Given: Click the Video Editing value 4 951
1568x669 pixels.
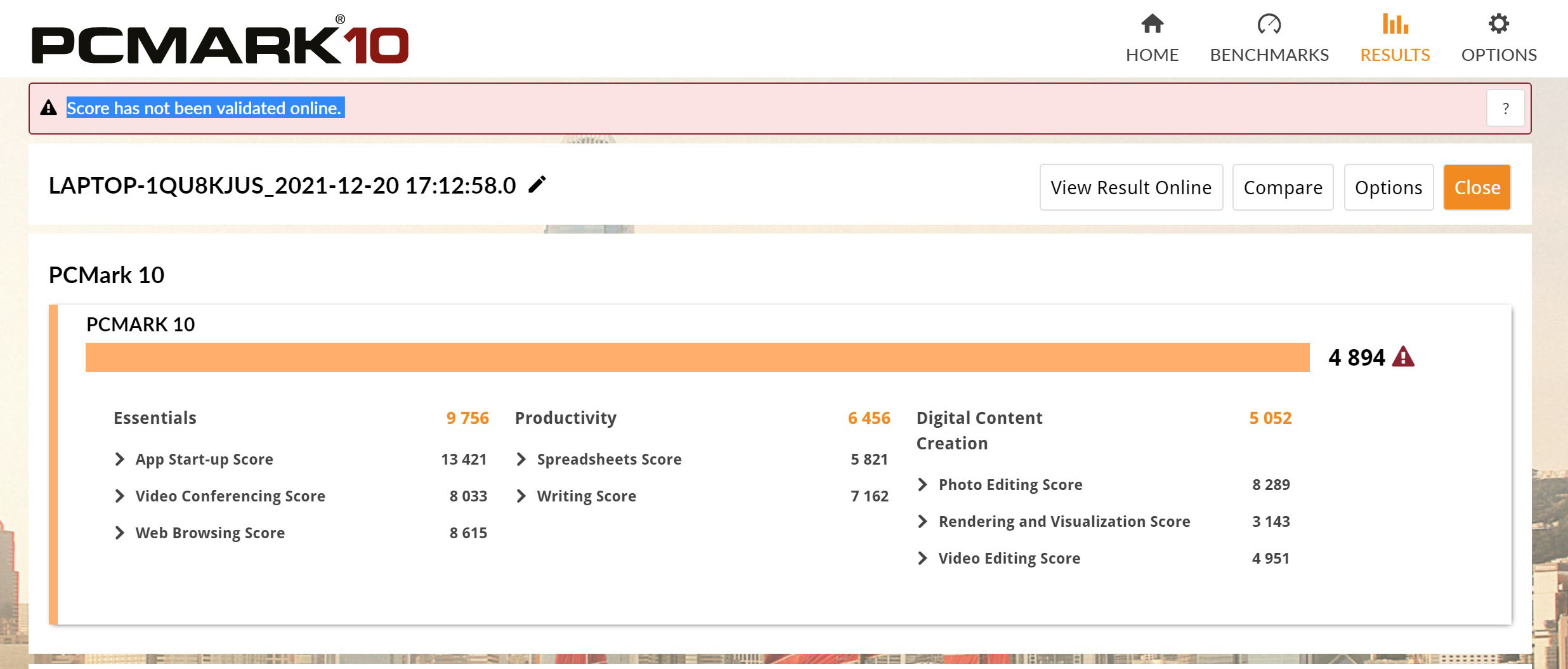Looking at the screenshot, I should tap(1271, 558).
